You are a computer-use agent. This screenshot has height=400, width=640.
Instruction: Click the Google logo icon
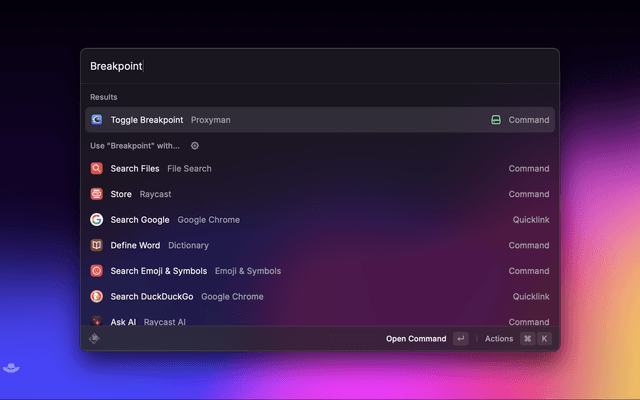tap(97, 220)
